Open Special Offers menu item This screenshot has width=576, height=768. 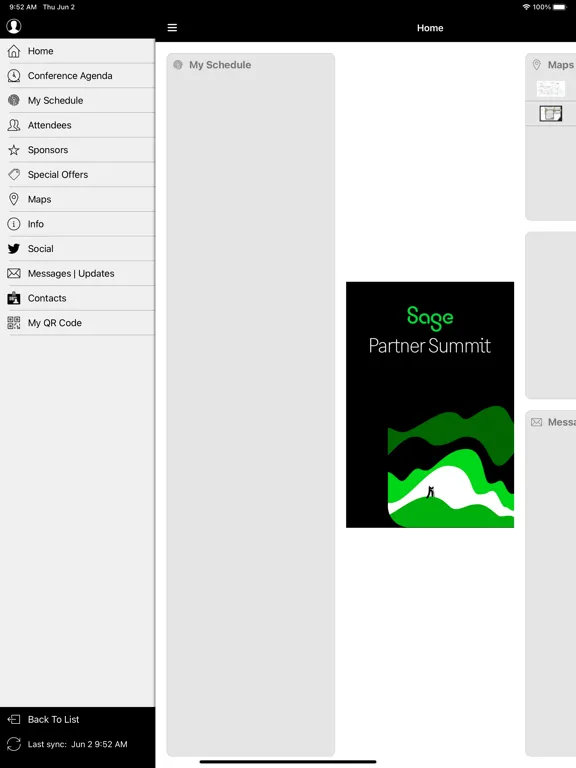click(x=77, y=174)
